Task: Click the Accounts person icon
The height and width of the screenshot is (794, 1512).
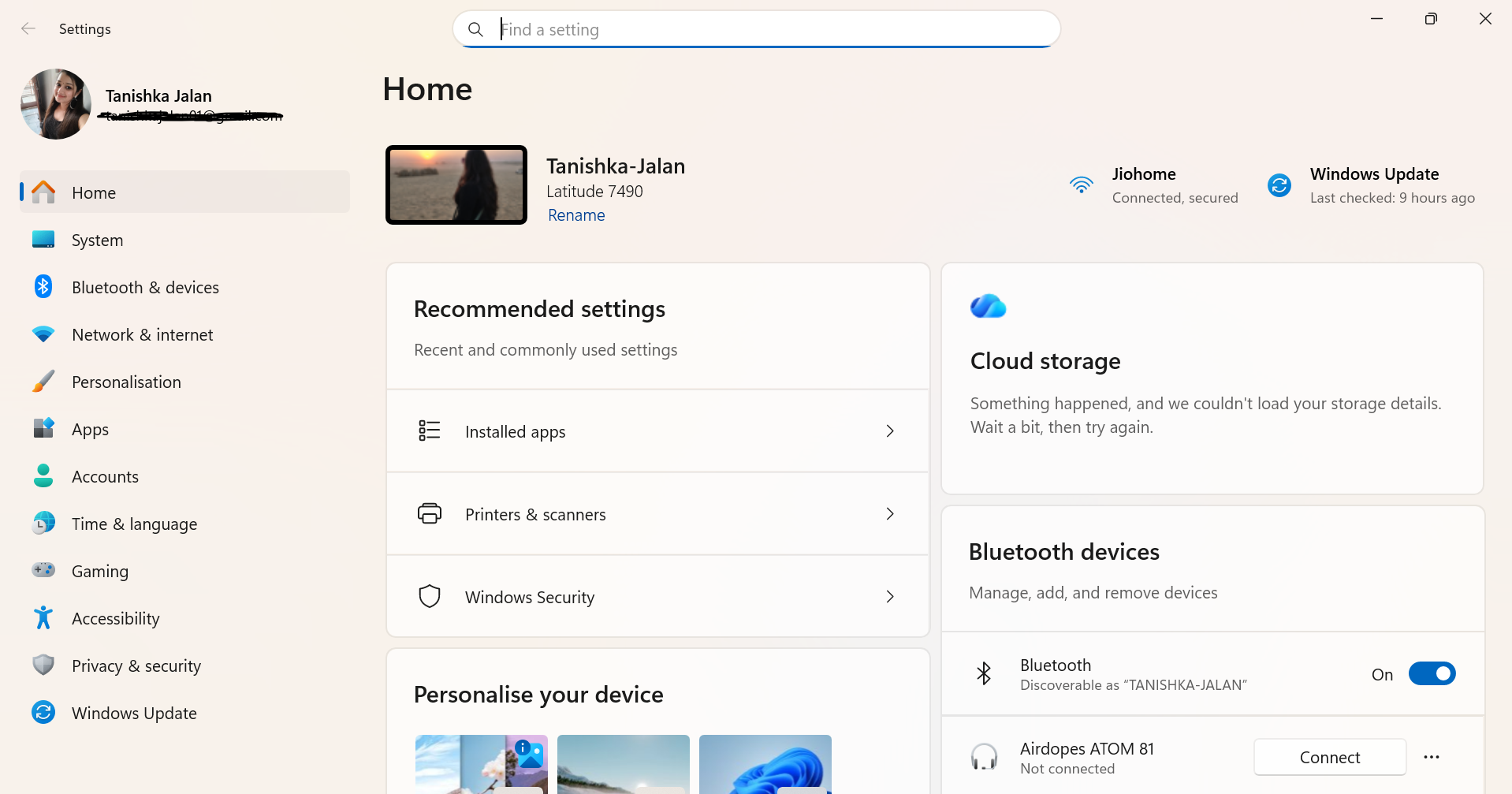Action: click(43, 475)
